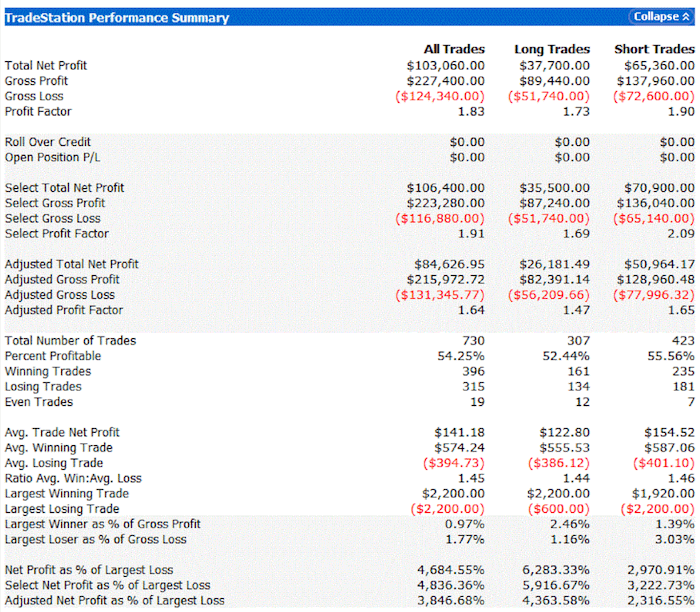Select the Avg. Losing Trade label
700x612 pixels.
pyautogui.click(x=54, y=463)
